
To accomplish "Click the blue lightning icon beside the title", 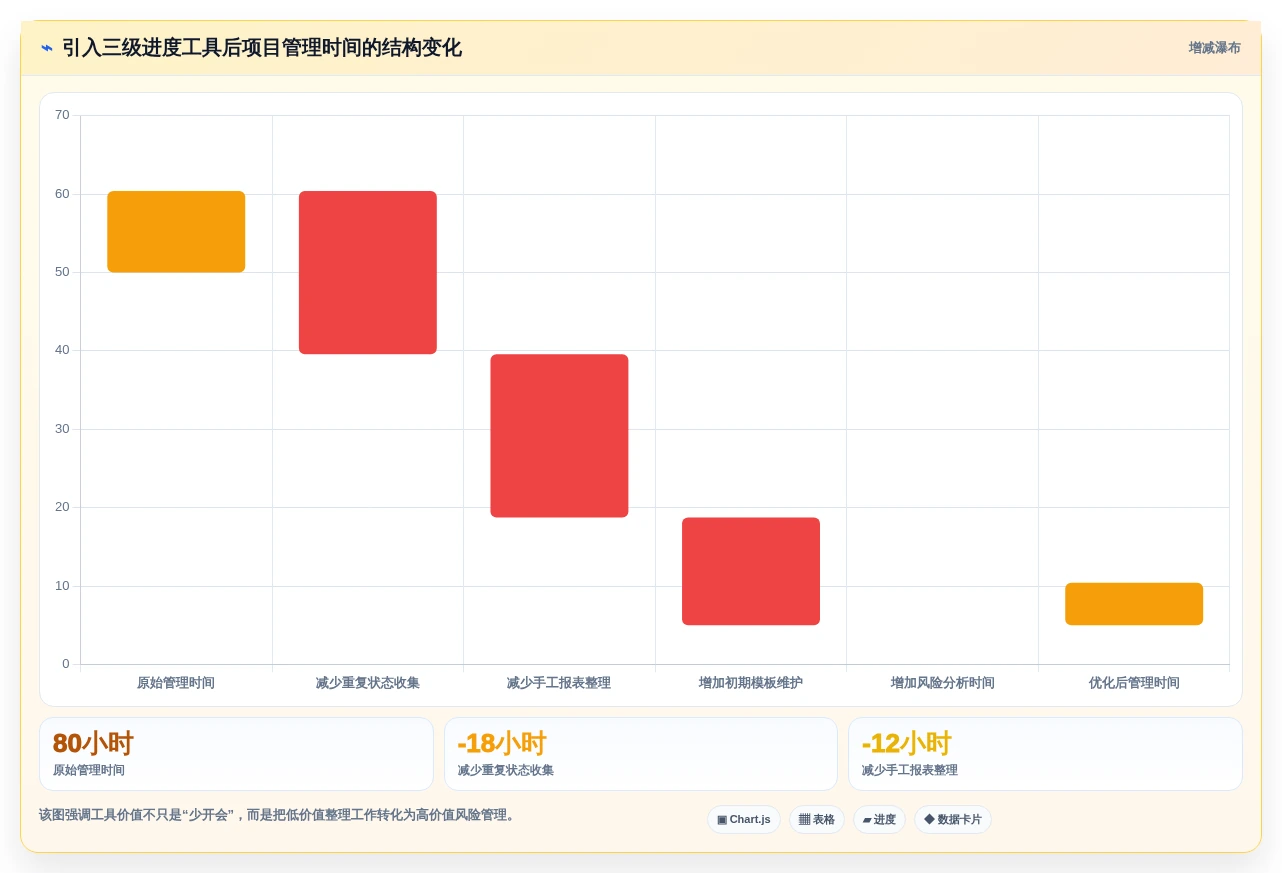I will pos(47,48).
